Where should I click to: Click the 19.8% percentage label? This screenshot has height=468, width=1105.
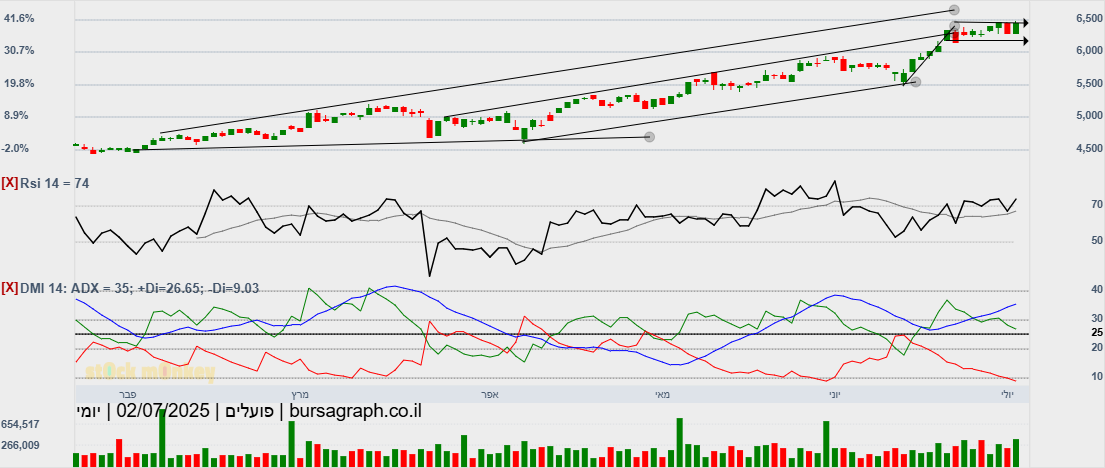pos(20,84)
